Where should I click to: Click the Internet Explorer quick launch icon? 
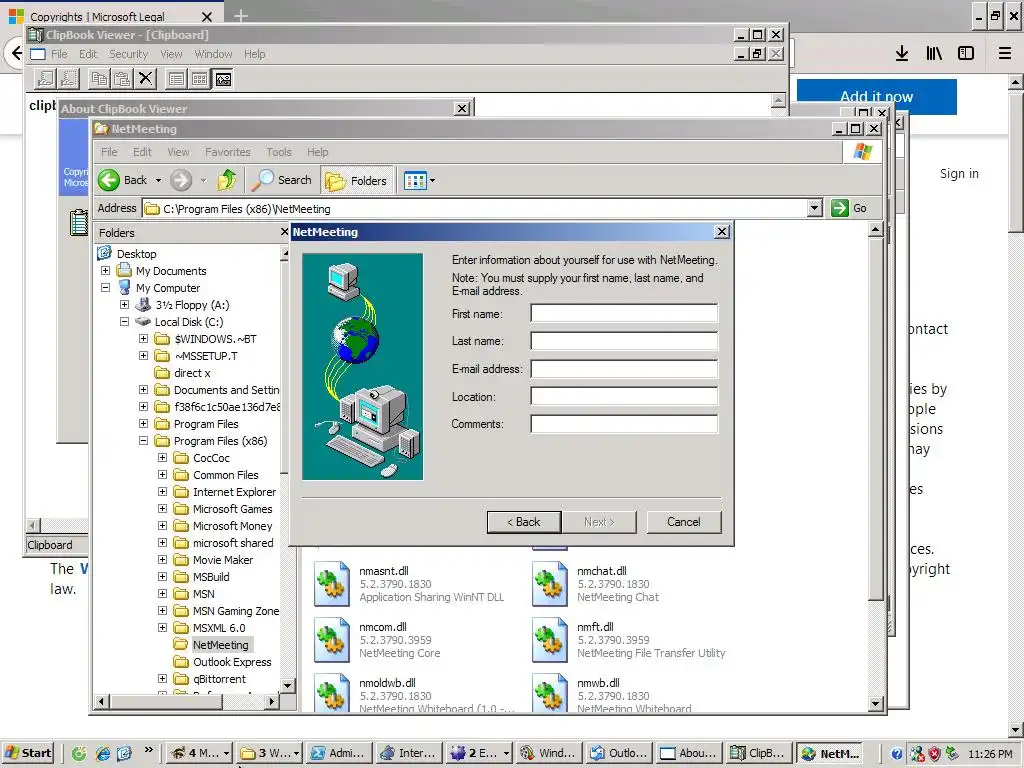[x=102, y=753]
